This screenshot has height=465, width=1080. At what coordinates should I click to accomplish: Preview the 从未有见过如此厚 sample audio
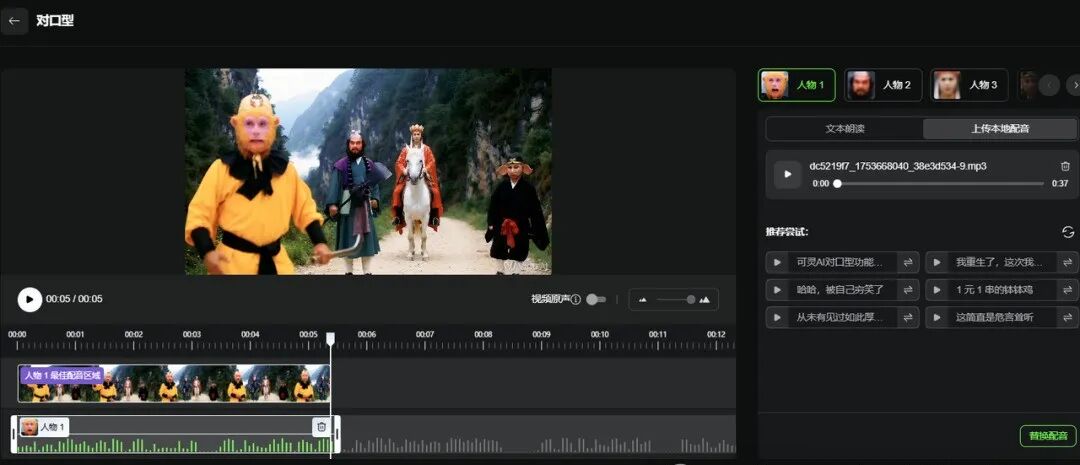tap(778, 318)
